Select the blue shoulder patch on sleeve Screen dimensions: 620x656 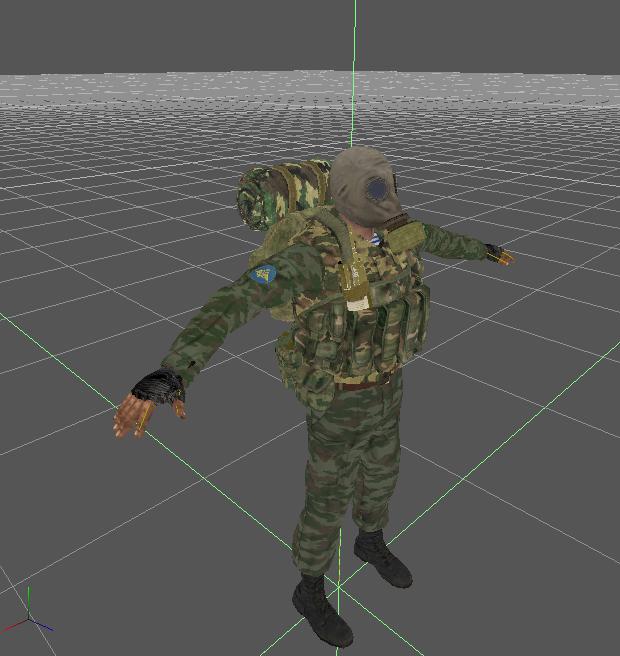click(263, 274)
